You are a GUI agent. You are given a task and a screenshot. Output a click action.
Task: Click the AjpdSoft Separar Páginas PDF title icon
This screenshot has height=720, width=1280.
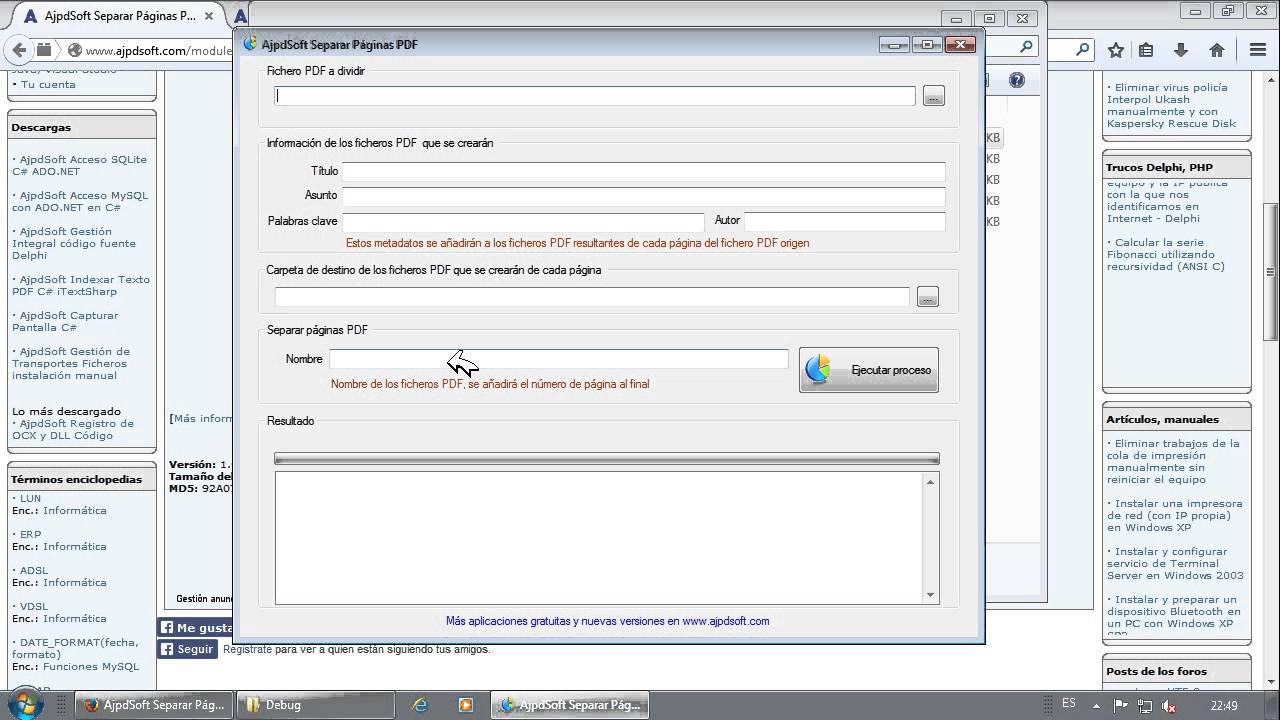(250, 44)
